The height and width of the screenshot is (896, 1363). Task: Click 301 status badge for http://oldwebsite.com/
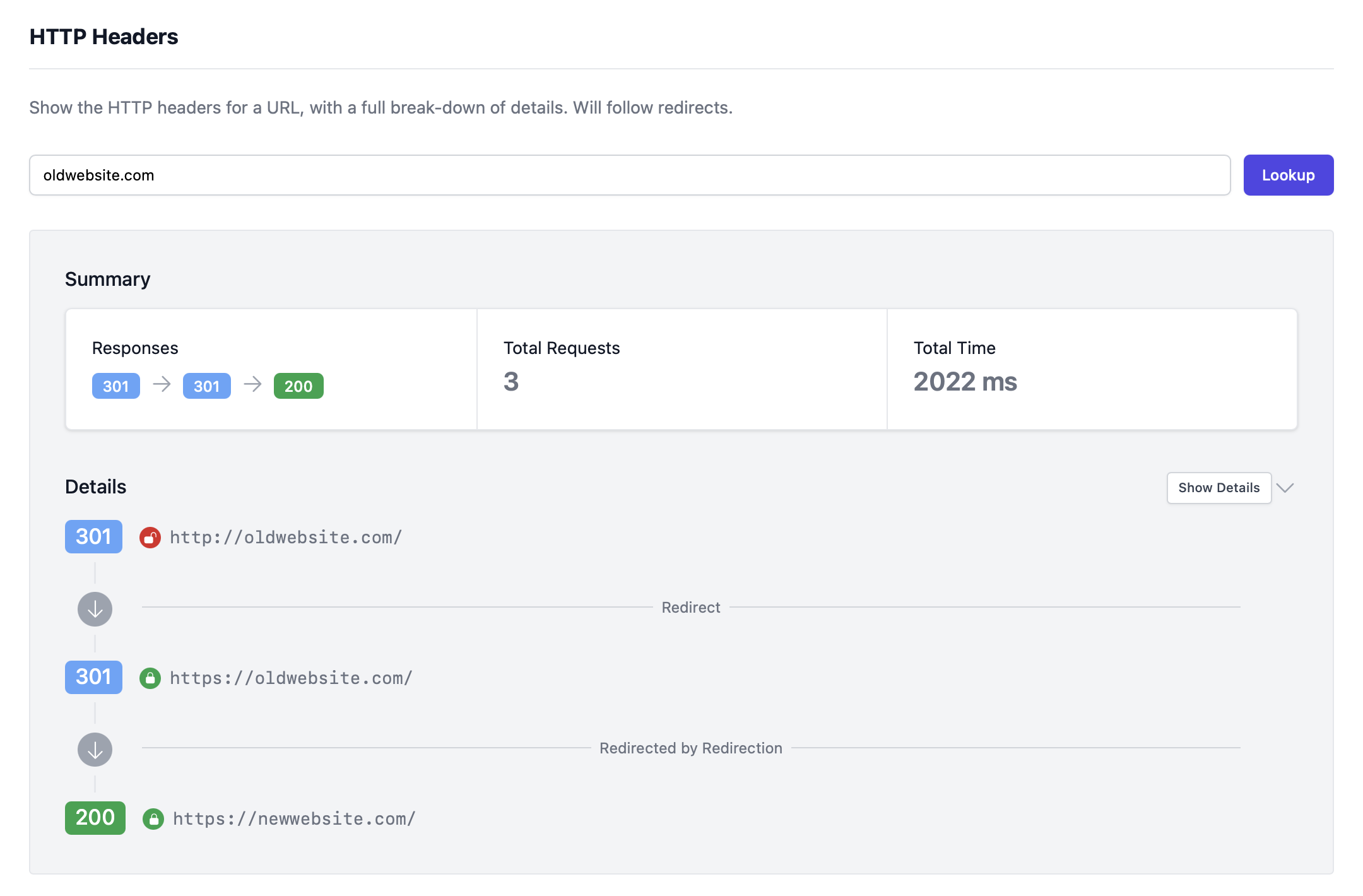coord(93,537)
